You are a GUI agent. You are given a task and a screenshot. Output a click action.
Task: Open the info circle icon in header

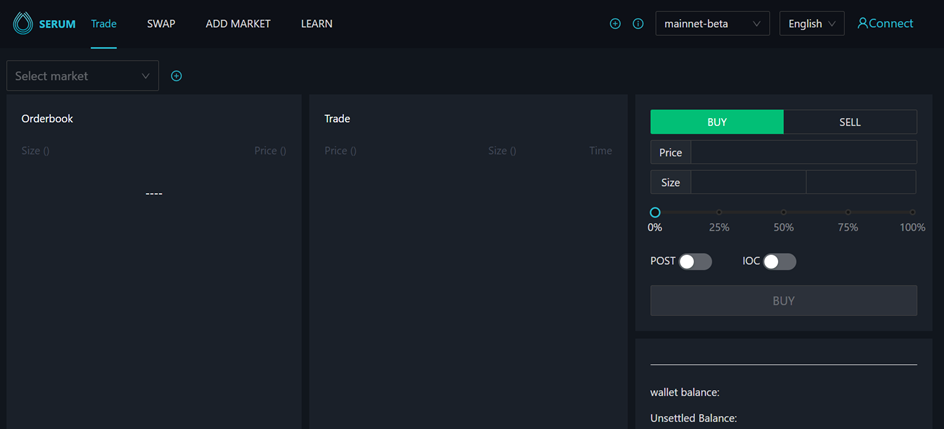[x=638, y=24]
